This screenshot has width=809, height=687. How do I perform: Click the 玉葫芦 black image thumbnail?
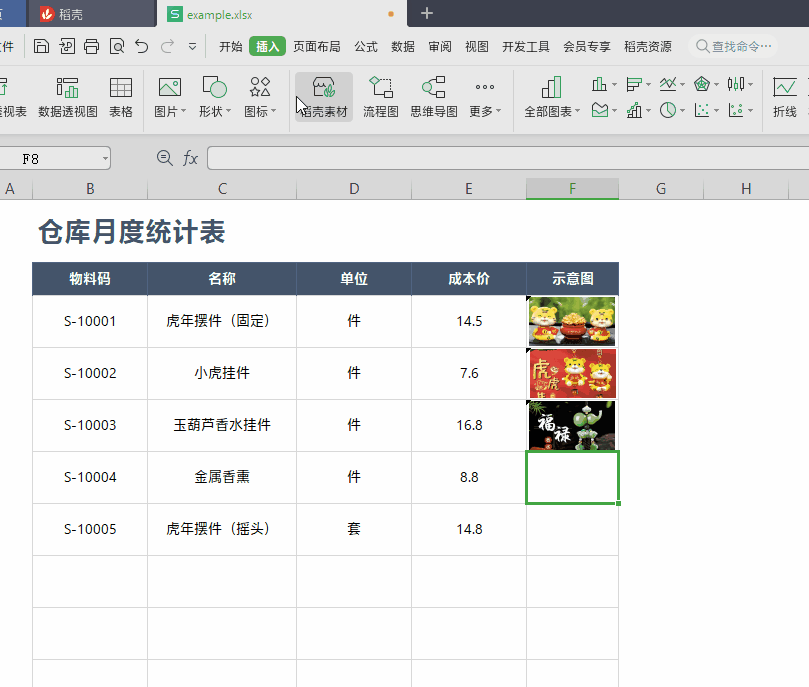click(x=572, y=426)
